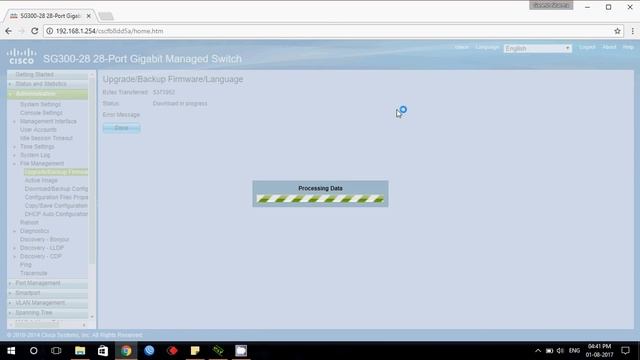This screenshot has width=640, height=360.
Task: Open Action Center notifications icon
Action: click(x=625, y=351)
